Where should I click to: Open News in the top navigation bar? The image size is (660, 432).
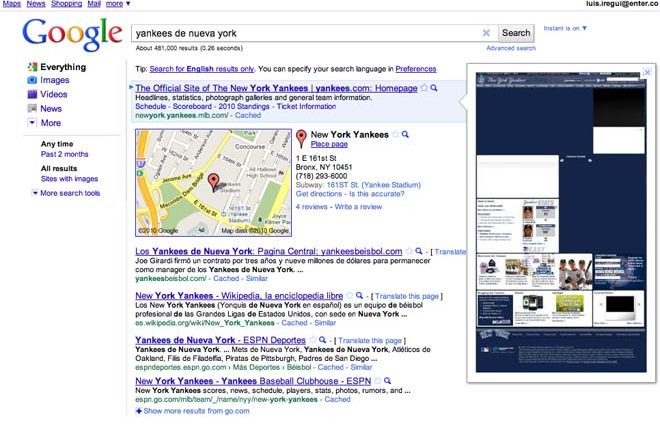coord(36,4)
